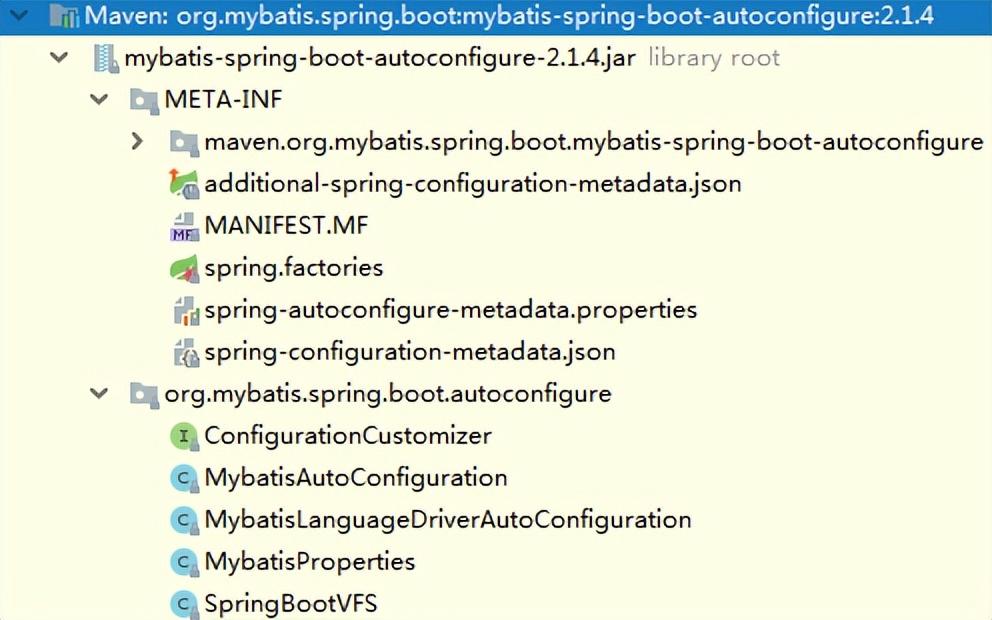Viewport: 992px width, 620px height.
Task: Select the spring.factories file
Action: pos(294,268)
